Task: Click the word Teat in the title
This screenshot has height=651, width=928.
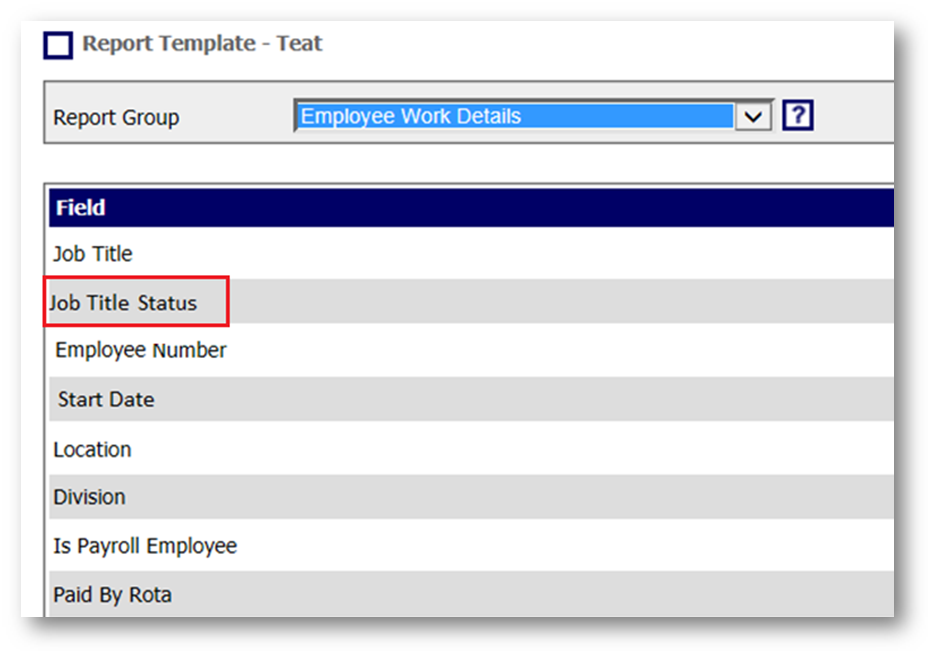Action: tap(301, 44)
